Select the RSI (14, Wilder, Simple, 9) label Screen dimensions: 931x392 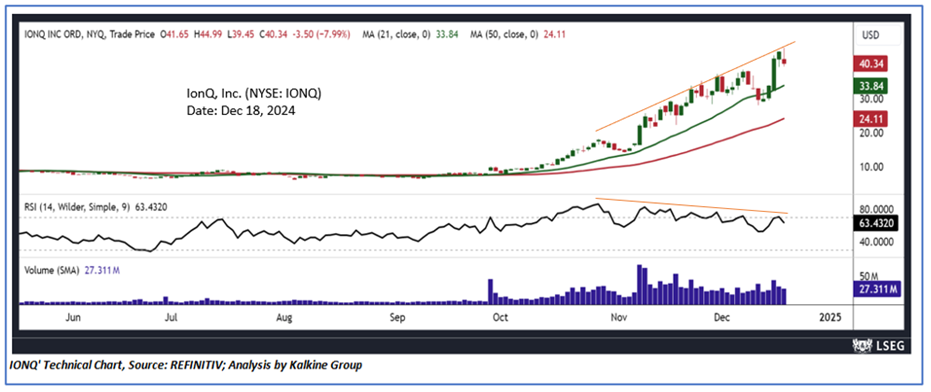pyautogui.click(x=77, y=208)
